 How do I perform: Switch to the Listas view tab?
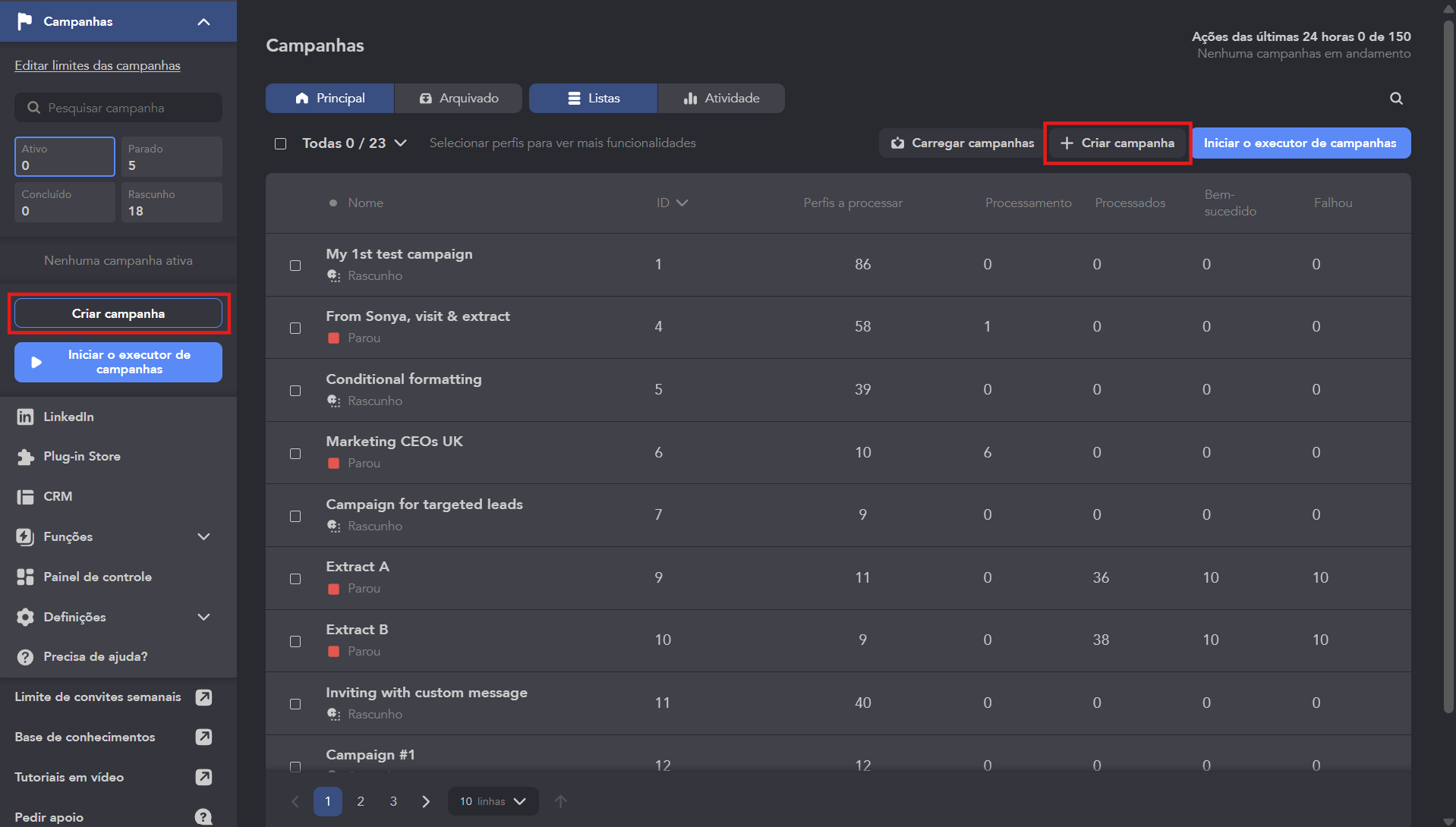593,98
